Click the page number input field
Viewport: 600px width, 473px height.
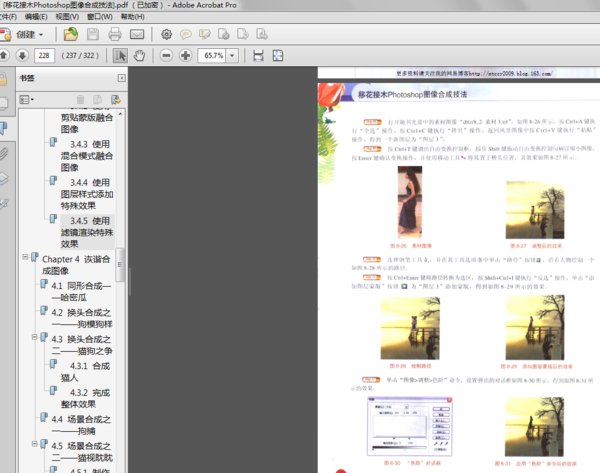click(44, 55)
